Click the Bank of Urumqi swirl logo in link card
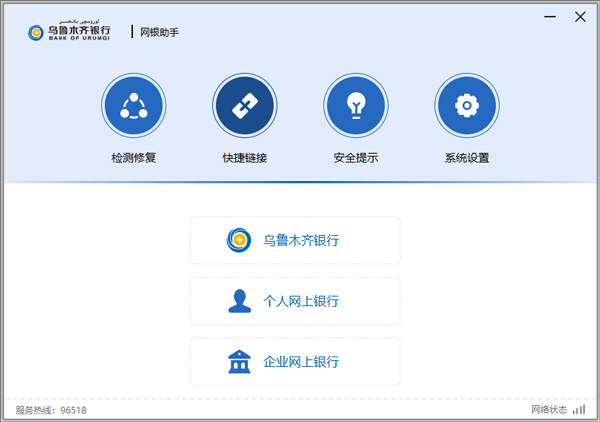 click(x=239, y=240)
